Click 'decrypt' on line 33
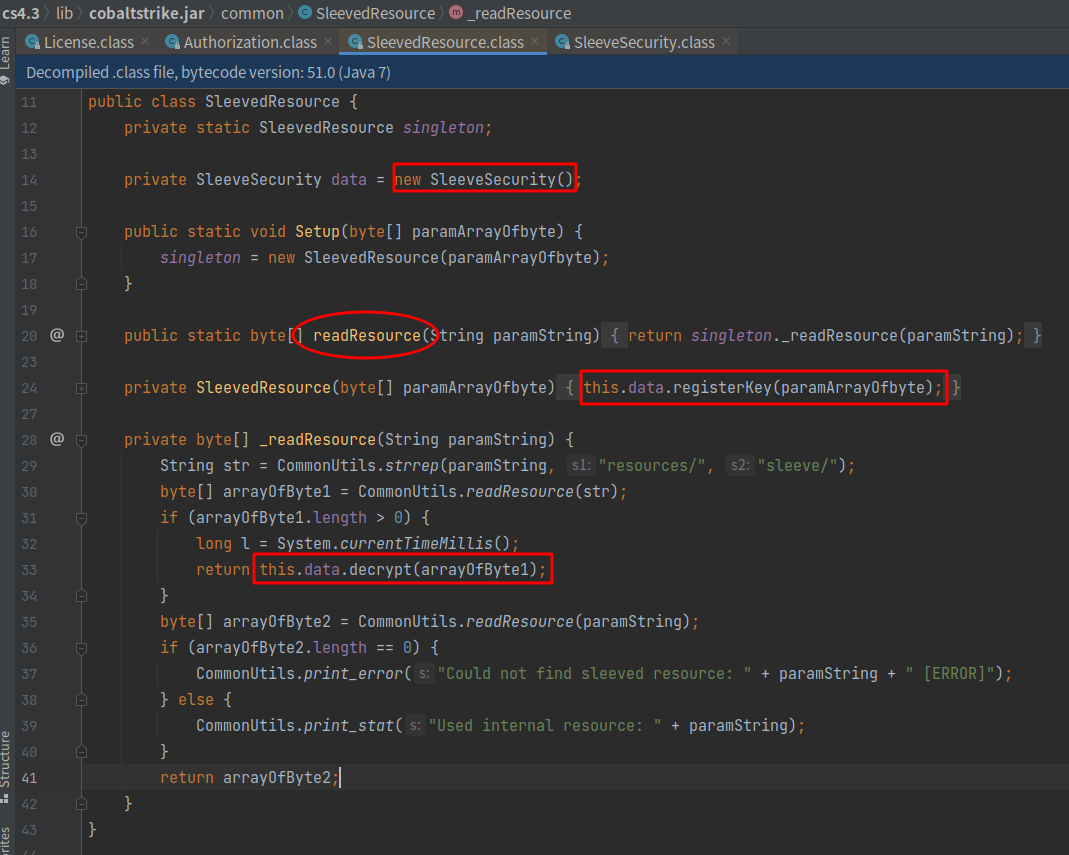The width and height of the screenshot is (1069, 855). [380, 569]
